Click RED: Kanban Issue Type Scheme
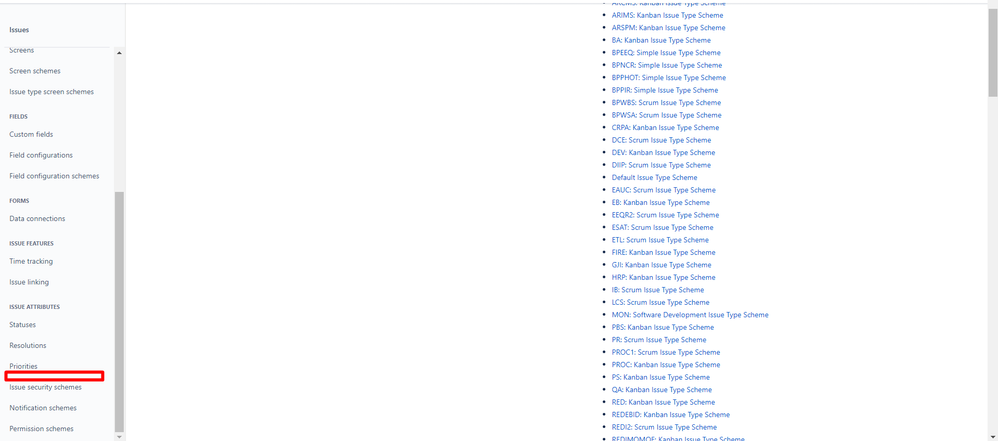 click(663, 402)
